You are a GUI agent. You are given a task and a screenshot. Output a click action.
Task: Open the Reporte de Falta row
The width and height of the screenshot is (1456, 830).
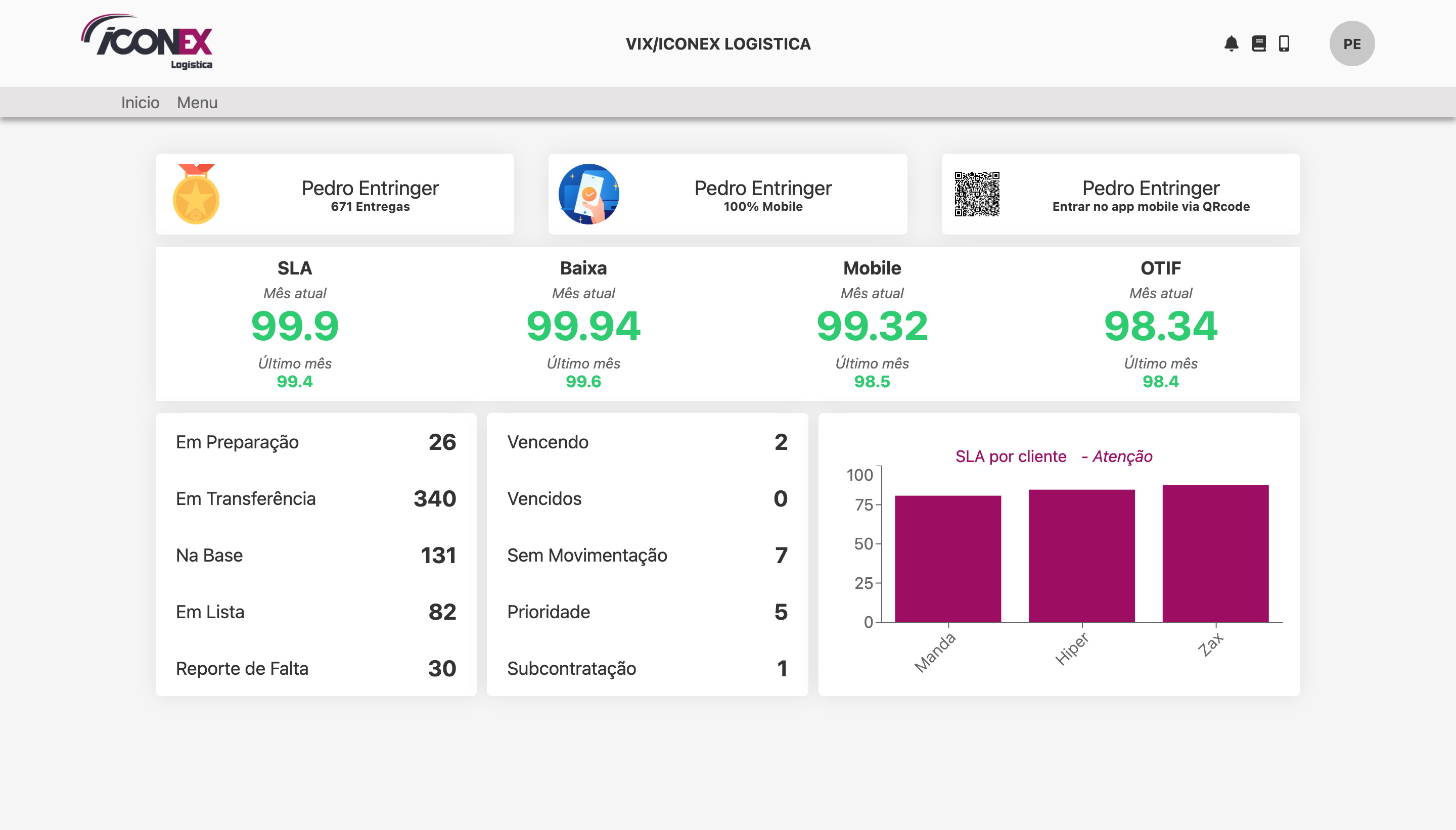pyautogui.click(x=316, y=668)
